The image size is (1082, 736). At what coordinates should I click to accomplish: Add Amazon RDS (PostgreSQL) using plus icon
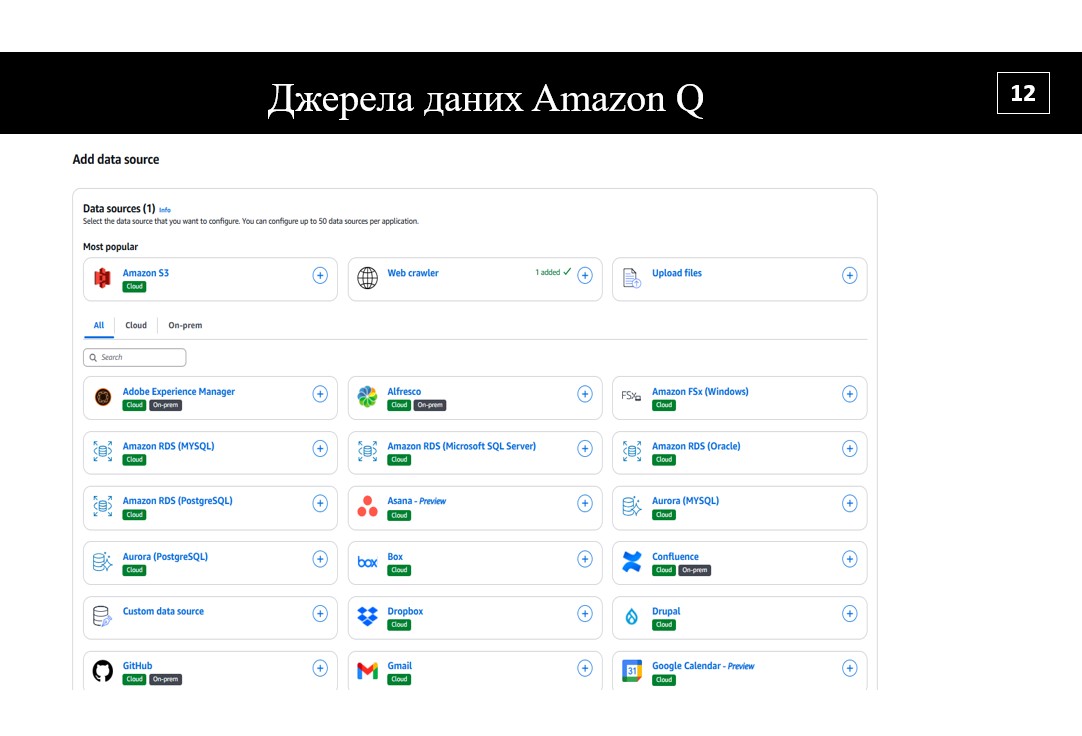tap(320, 504)
